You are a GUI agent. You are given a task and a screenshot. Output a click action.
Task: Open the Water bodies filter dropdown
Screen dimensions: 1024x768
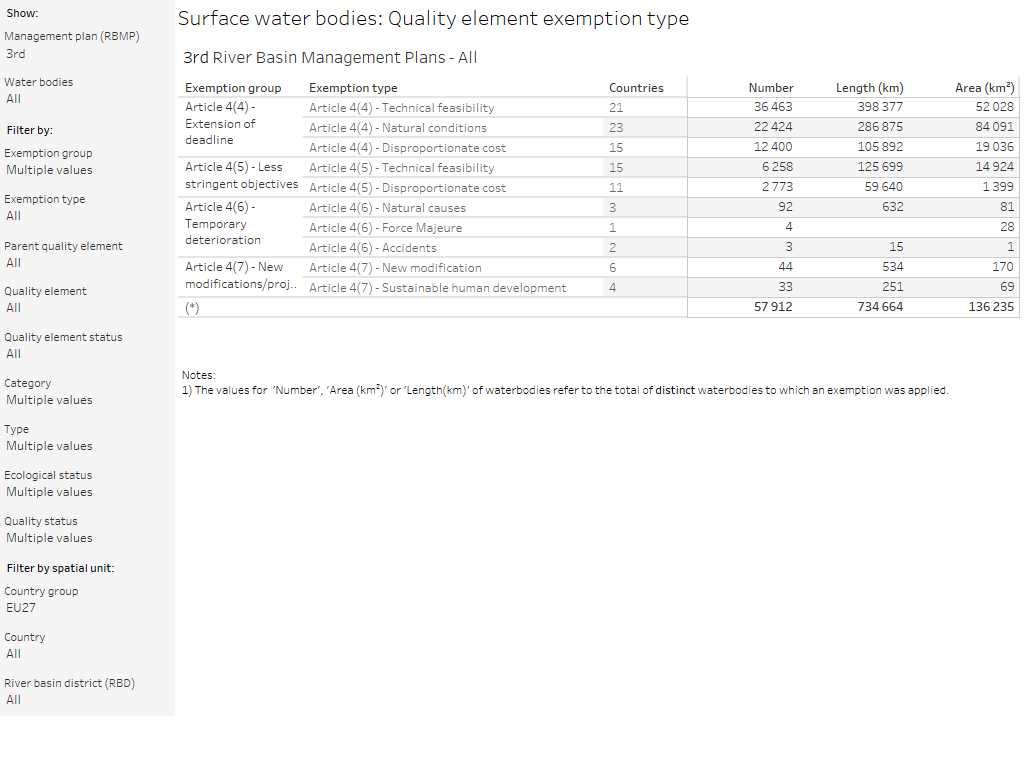tap(87, 99)
